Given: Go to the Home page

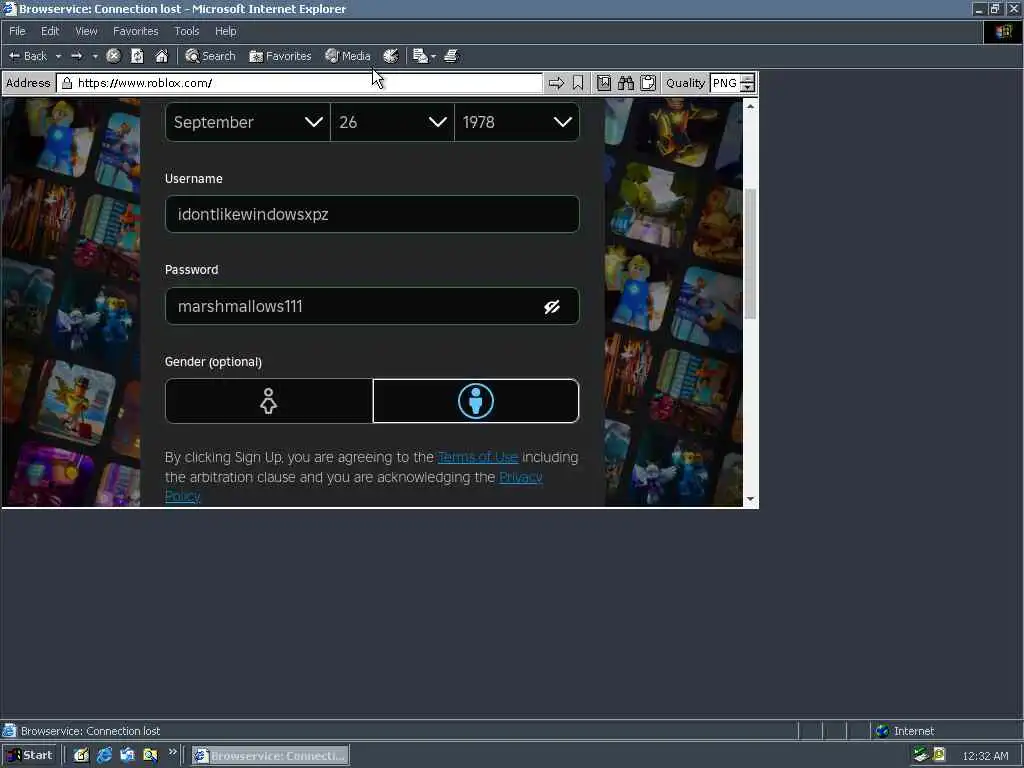Looking at the screenshot, I should pyautogui.click(x=161, y=56).
